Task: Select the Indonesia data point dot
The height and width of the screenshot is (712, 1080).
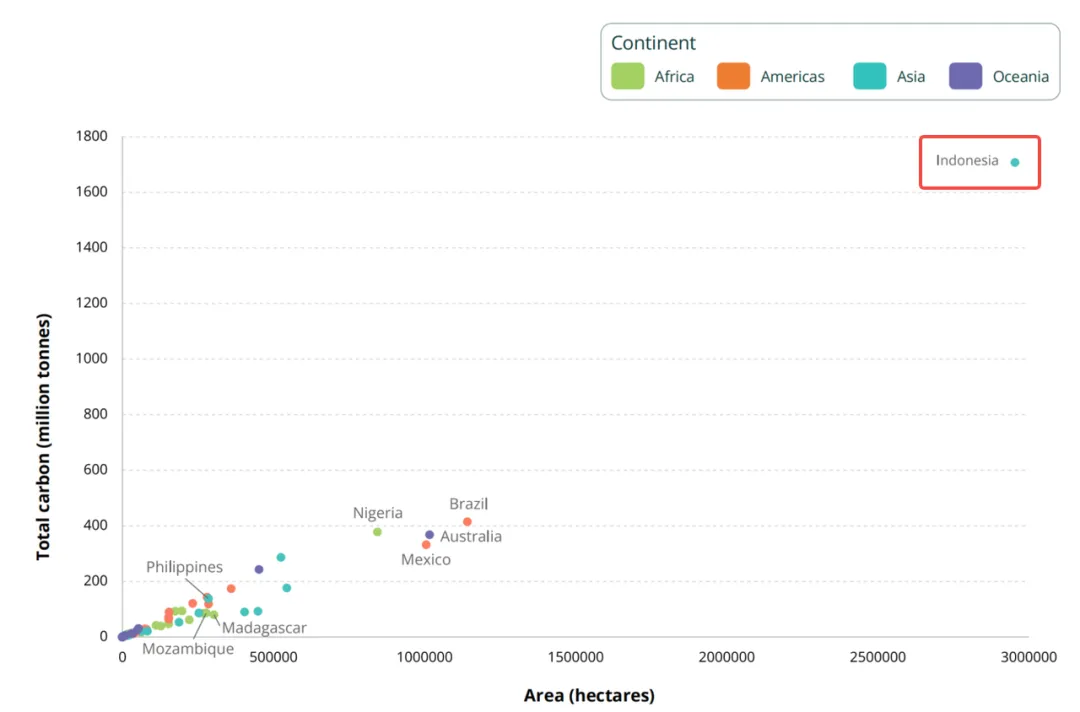Action: point(1014,162)
